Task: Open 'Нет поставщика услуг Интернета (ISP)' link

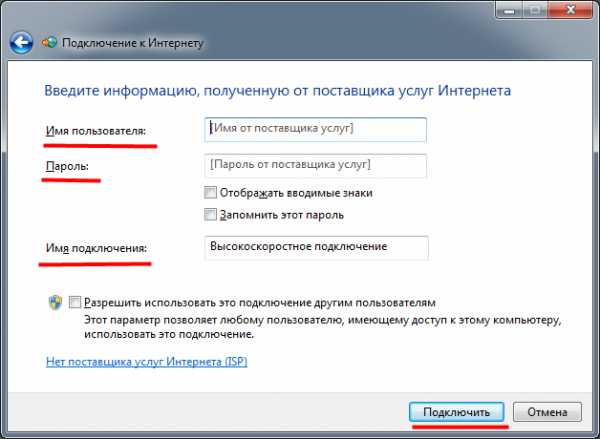Action: coord(147,362)
